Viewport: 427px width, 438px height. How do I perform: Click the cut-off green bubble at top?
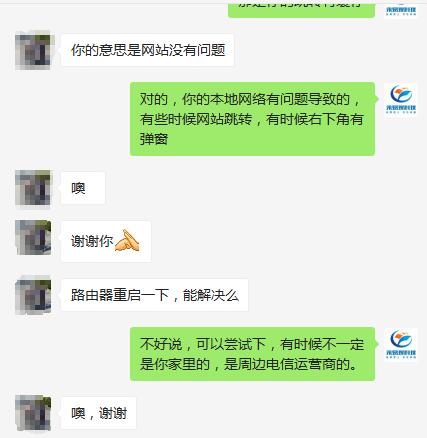(x=301, y=10)
